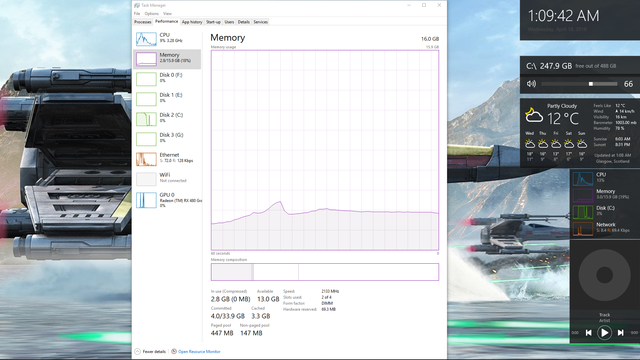
Task: Switch to the Services tab
Action: 260,22
